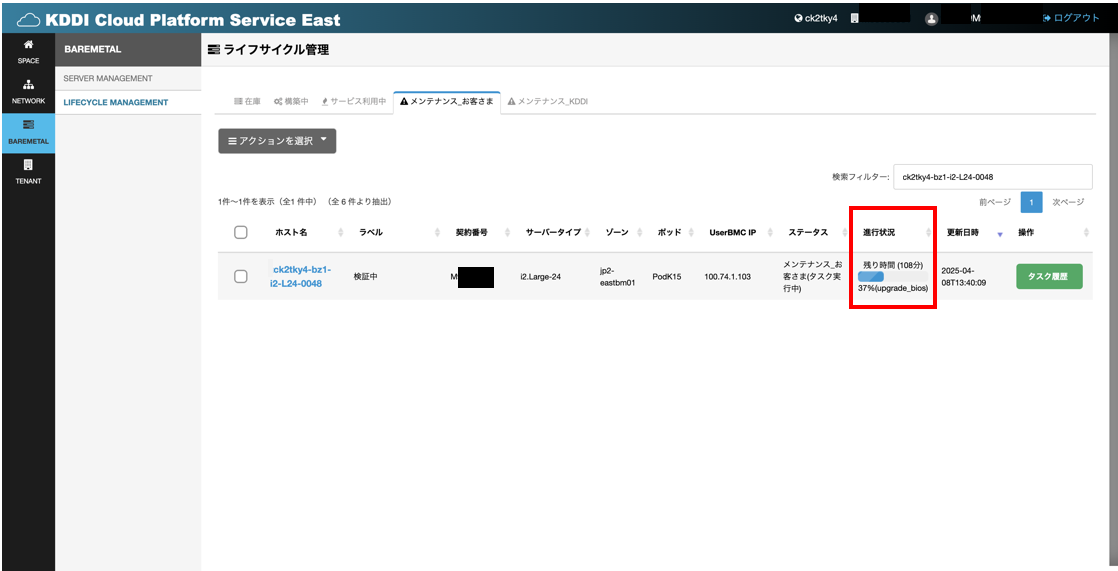The image size is (1118, 571).
Task: Click the ck2tky4 tenant name in header
Action: tap(821, 19)
